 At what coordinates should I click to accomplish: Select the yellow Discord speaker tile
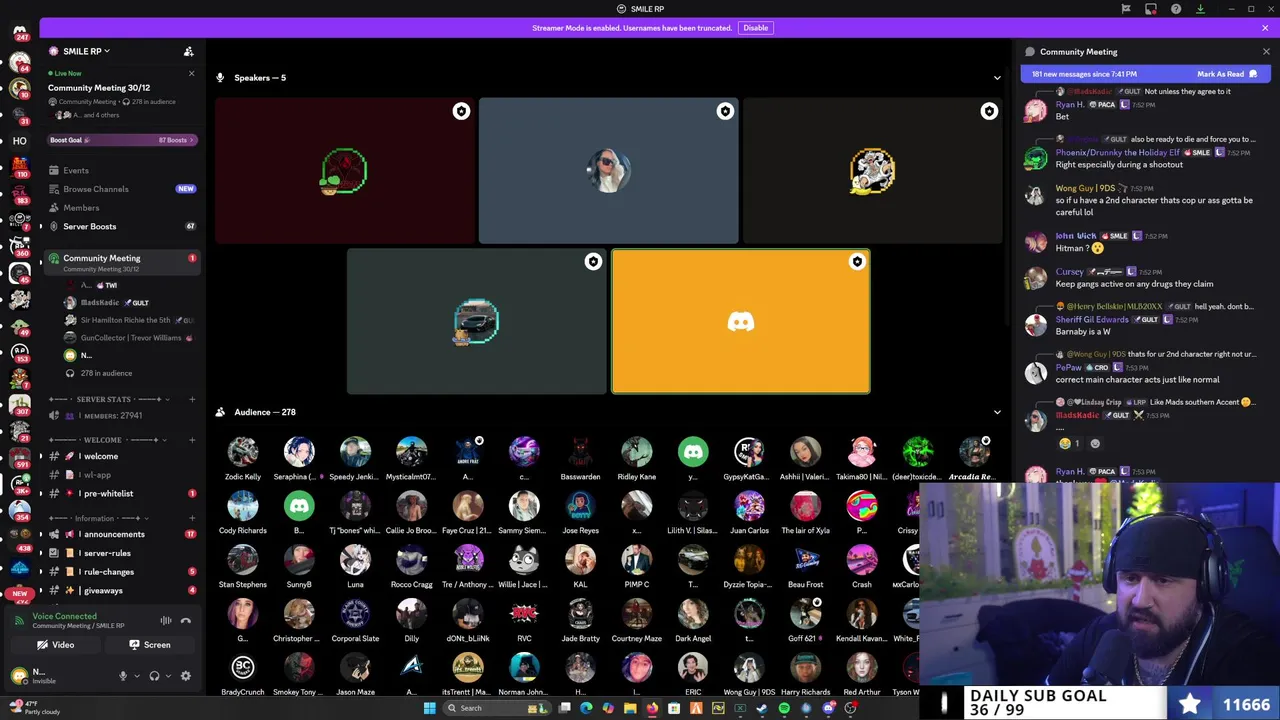[x=741, y=321]
